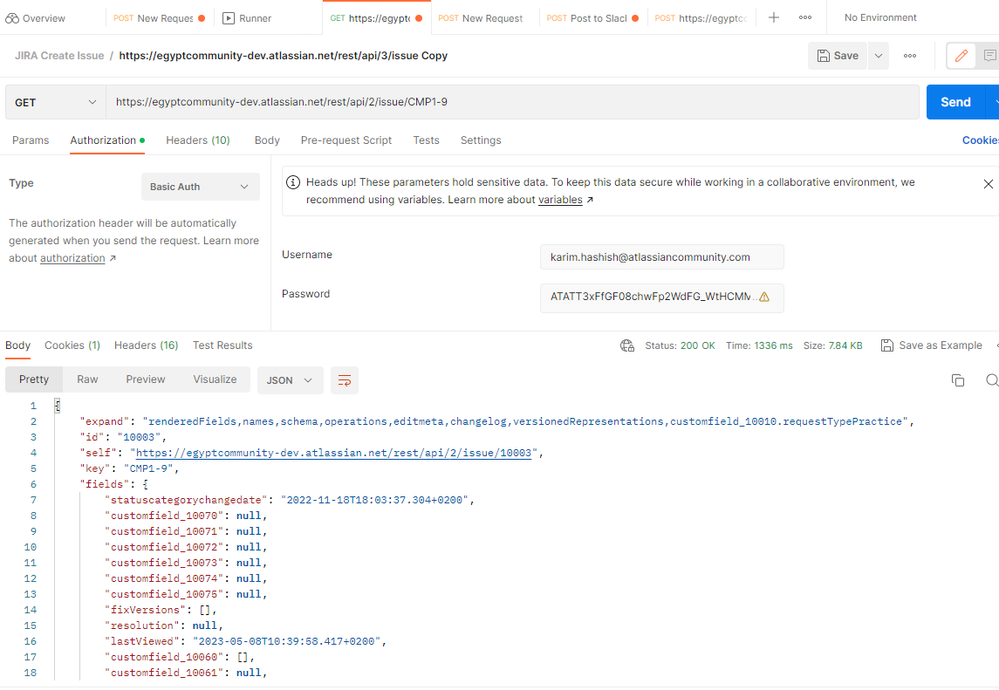Change the GET method dropdown
This screenshot has width=999, height=690.
tap(55, 102)
